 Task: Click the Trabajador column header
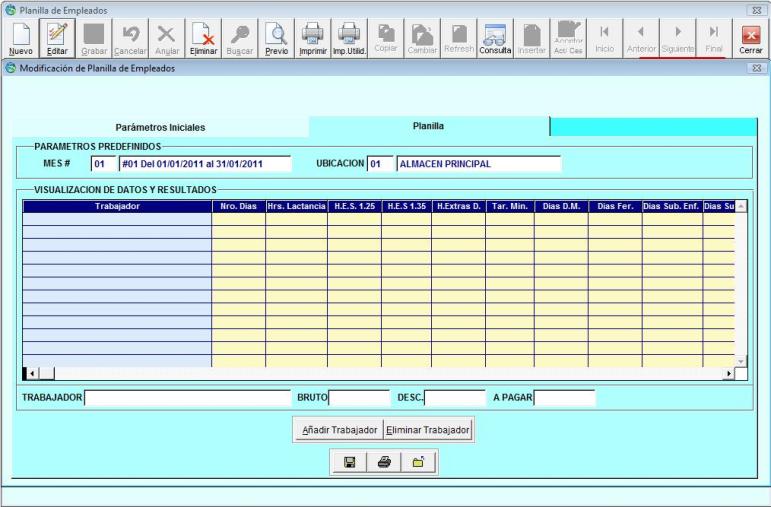[117, 206]
